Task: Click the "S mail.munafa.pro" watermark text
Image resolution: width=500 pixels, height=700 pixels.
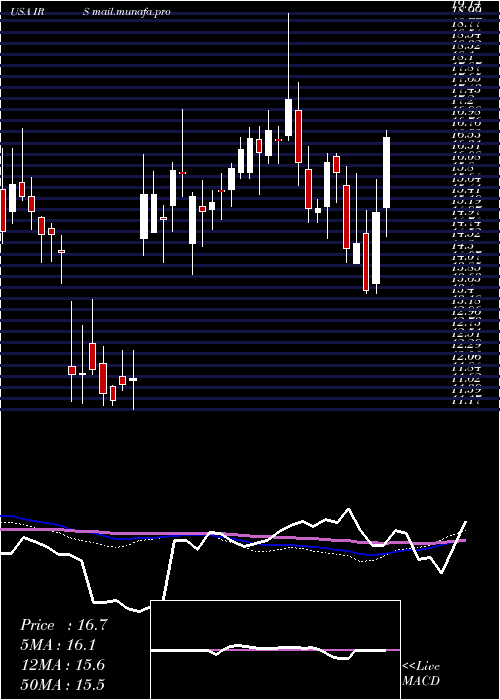Action: 127,12
